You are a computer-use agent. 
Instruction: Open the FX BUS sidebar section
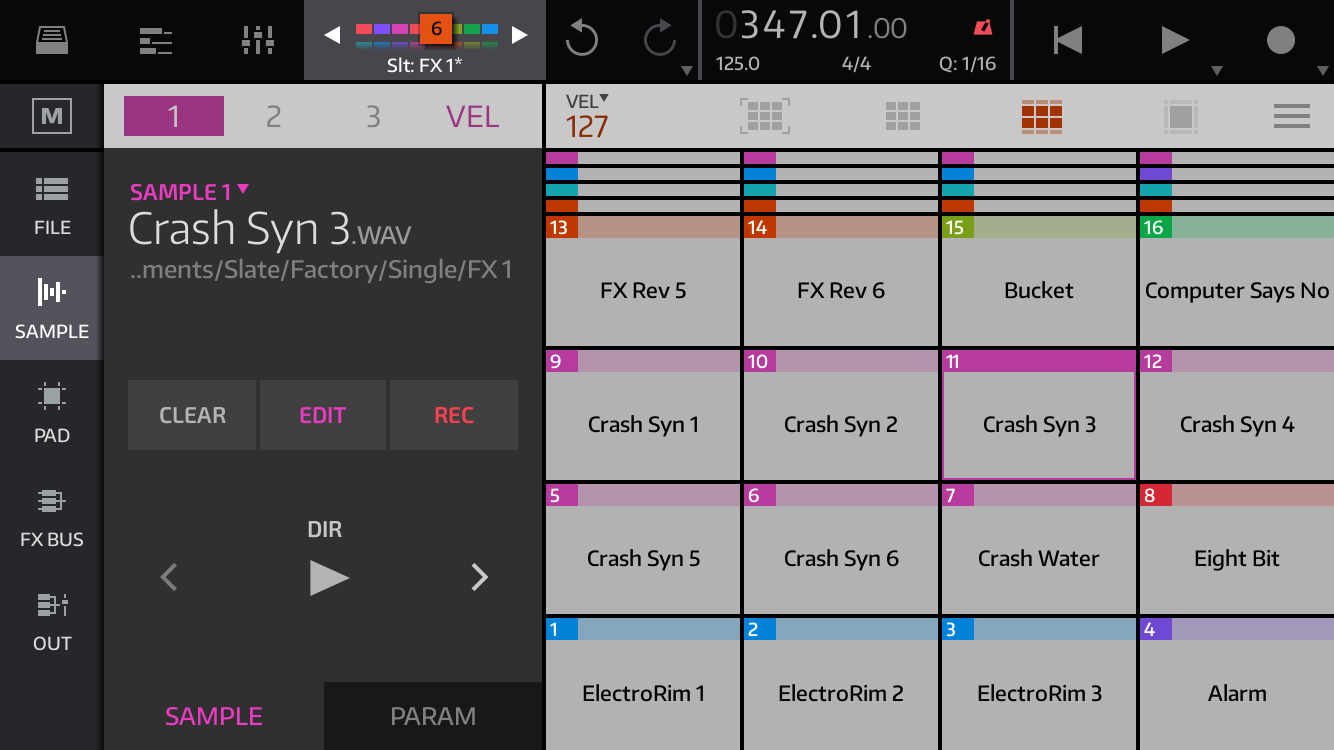52,517
